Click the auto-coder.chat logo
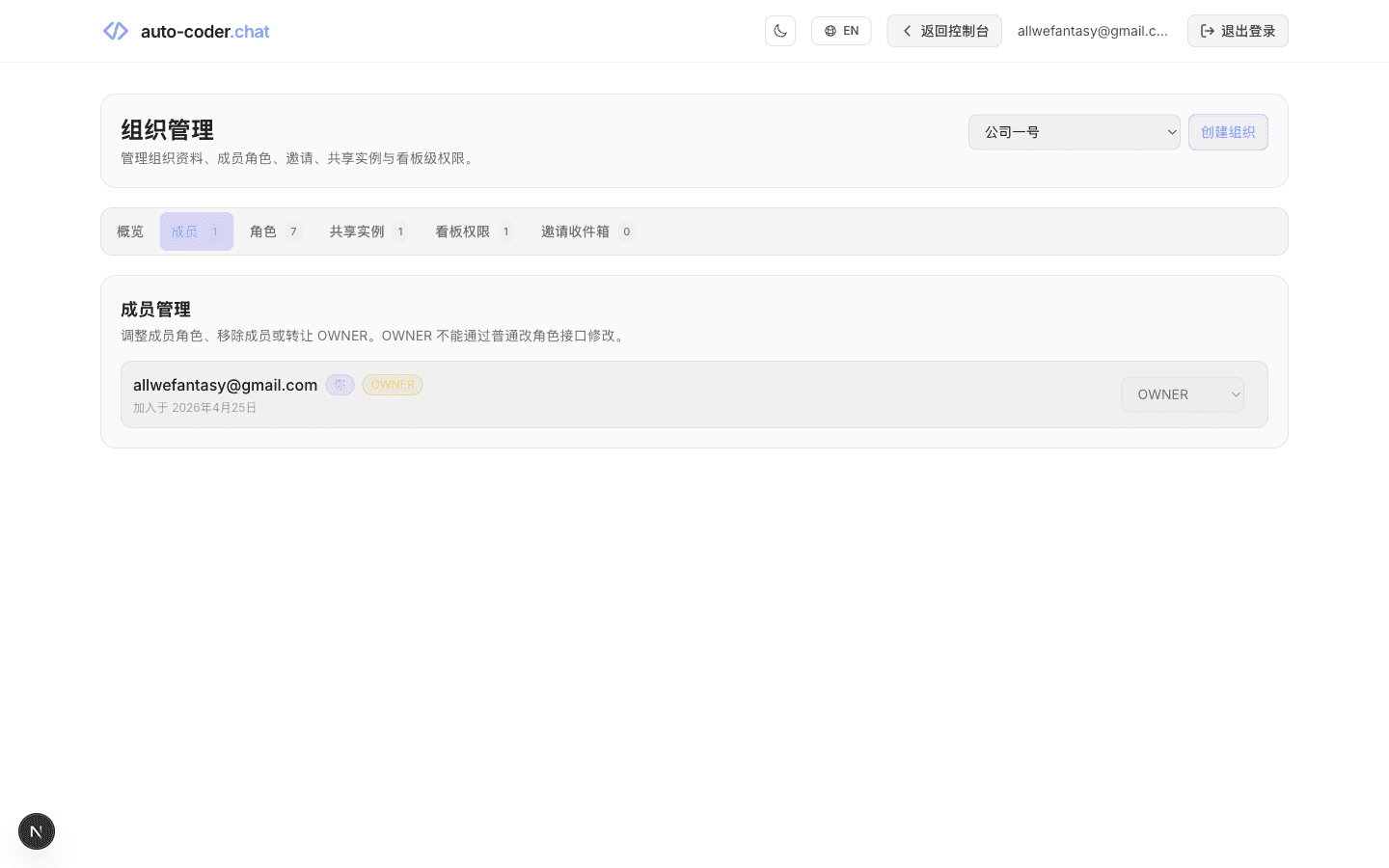This screenshot has width=1389, height=868. pyautogui.click(x=185, y=31)
